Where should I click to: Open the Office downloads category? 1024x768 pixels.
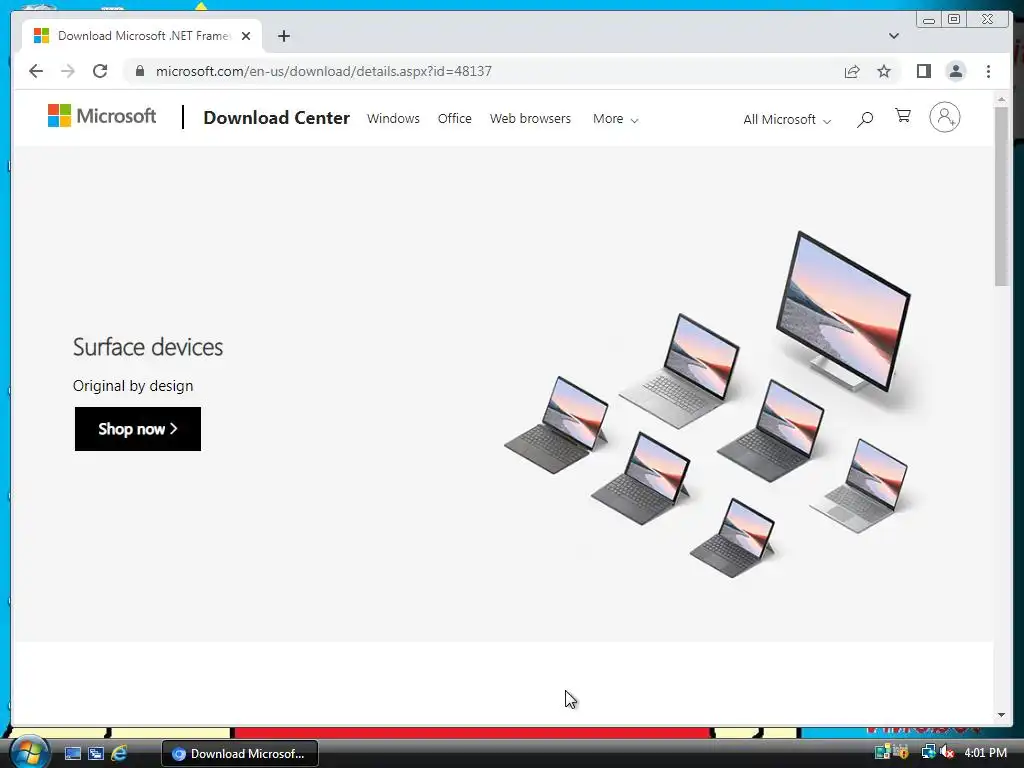pos(455,119)
